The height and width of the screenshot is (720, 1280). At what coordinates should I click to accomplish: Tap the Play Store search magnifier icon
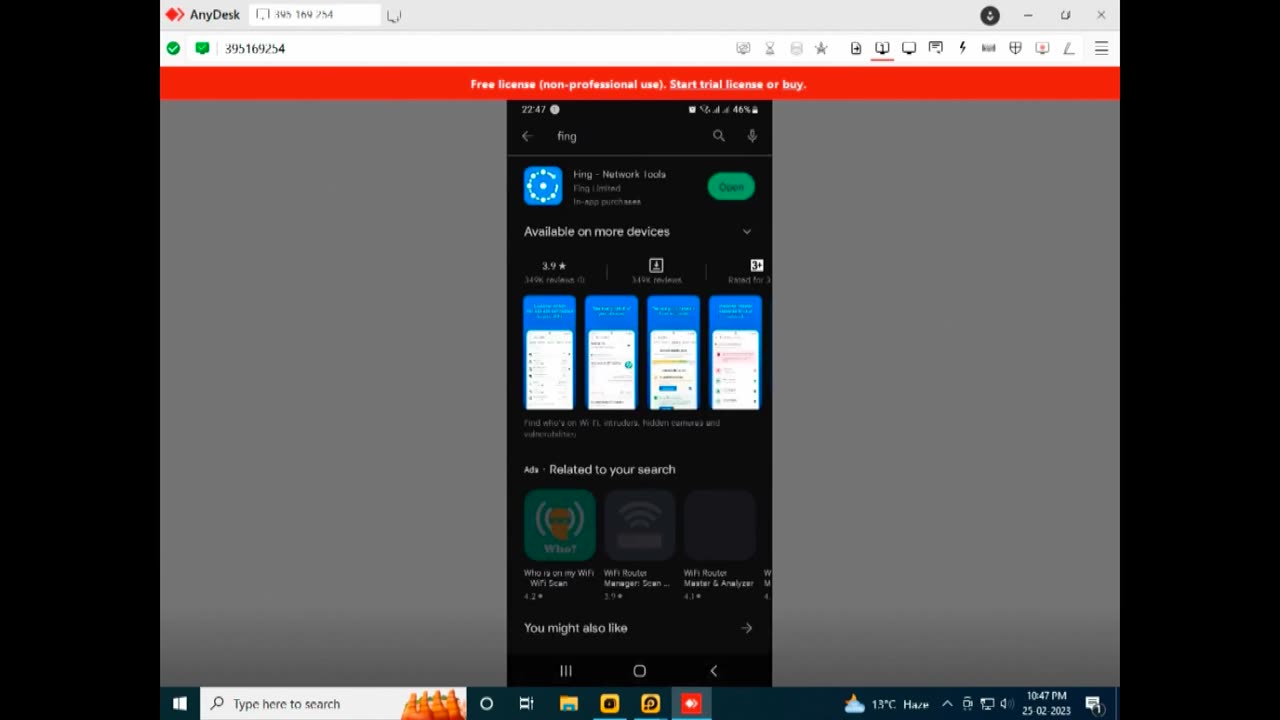coord(718,136)
